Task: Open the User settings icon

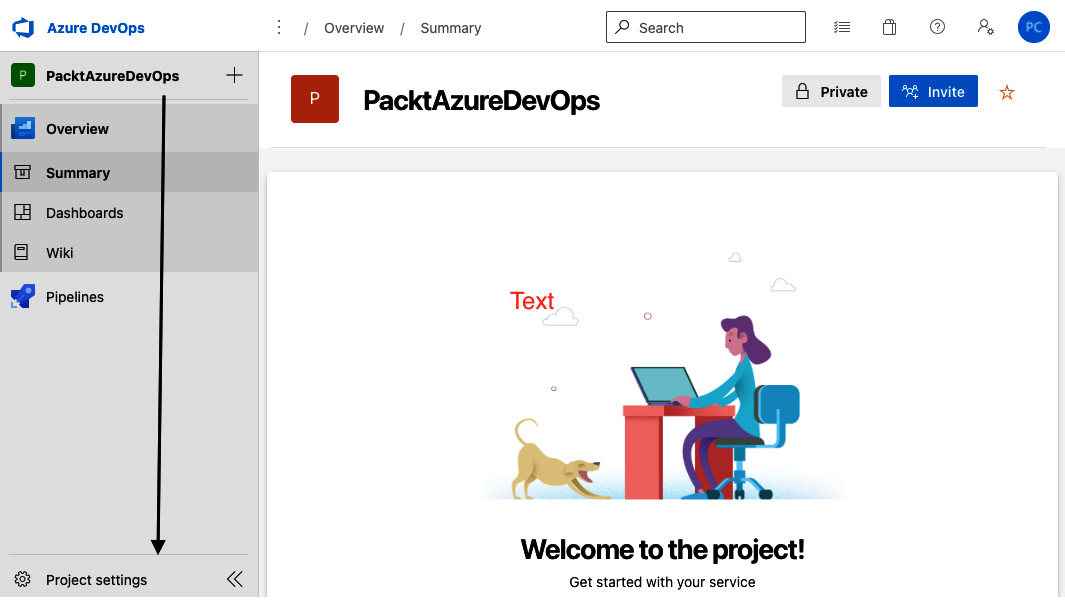Action: click(986, 27)
